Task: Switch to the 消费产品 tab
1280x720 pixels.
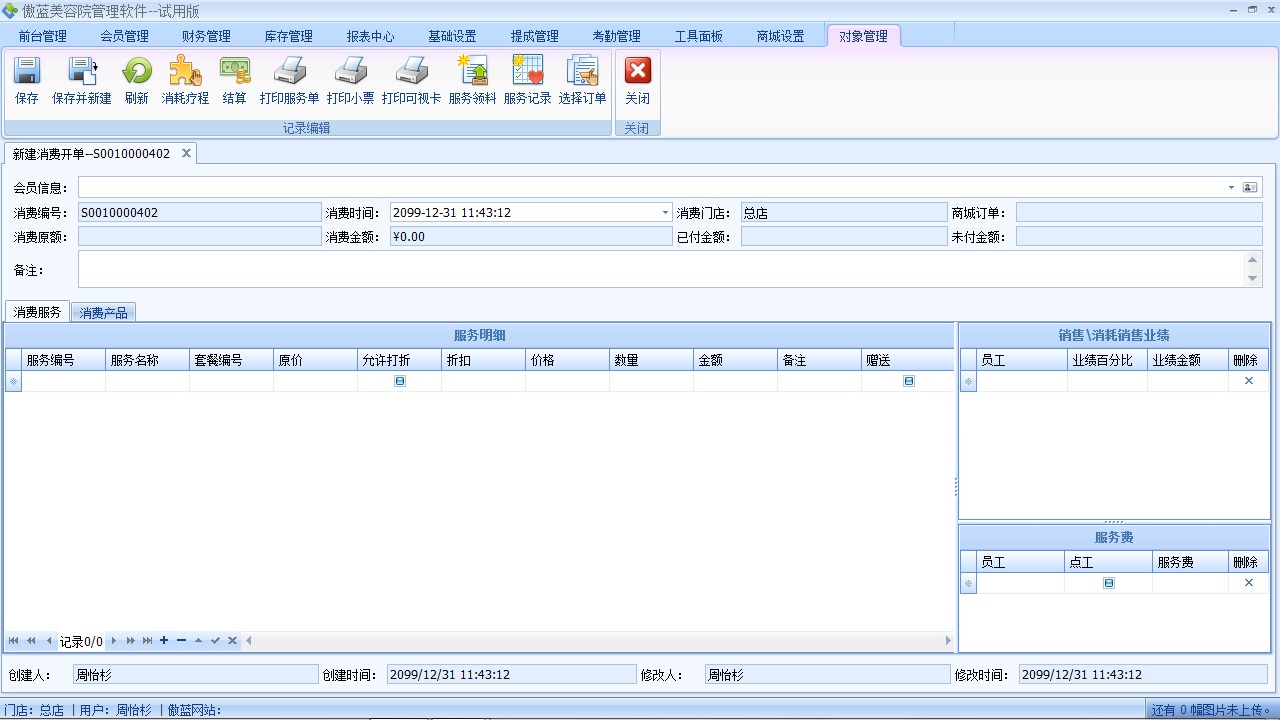Action: point(103,312)
